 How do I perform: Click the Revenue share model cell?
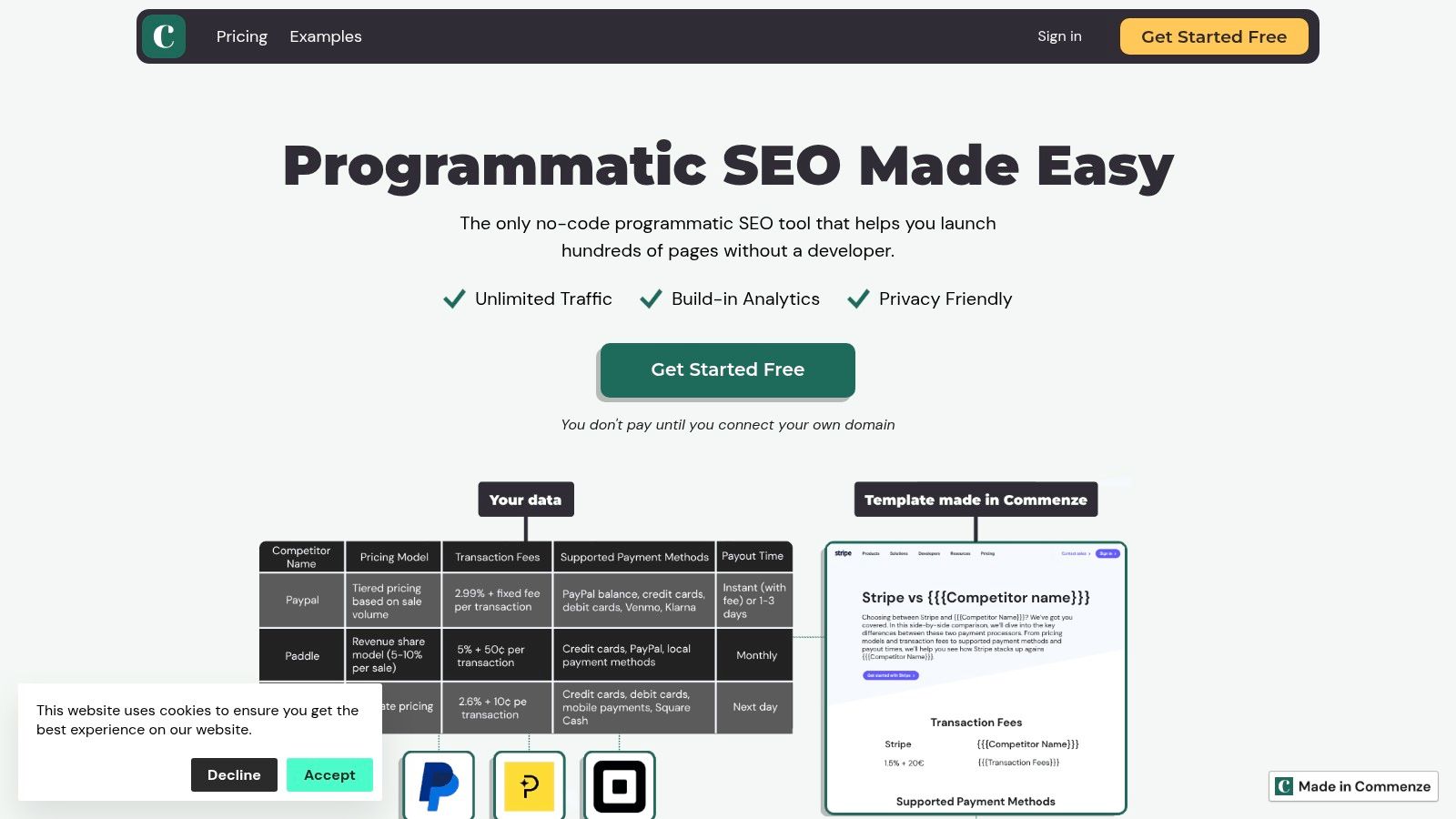point(394,655)
